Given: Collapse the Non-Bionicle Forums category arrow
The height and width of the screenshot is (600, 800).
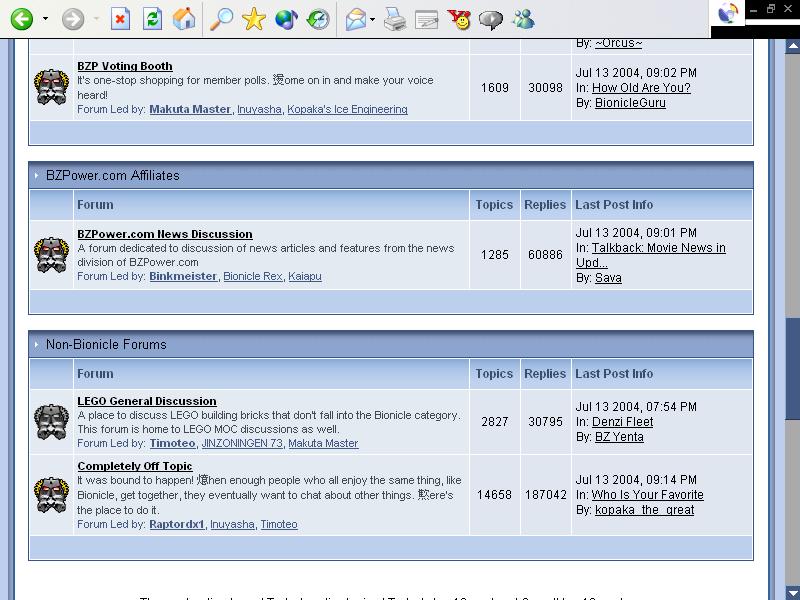Looking at the screenshot, I should 36,344.
